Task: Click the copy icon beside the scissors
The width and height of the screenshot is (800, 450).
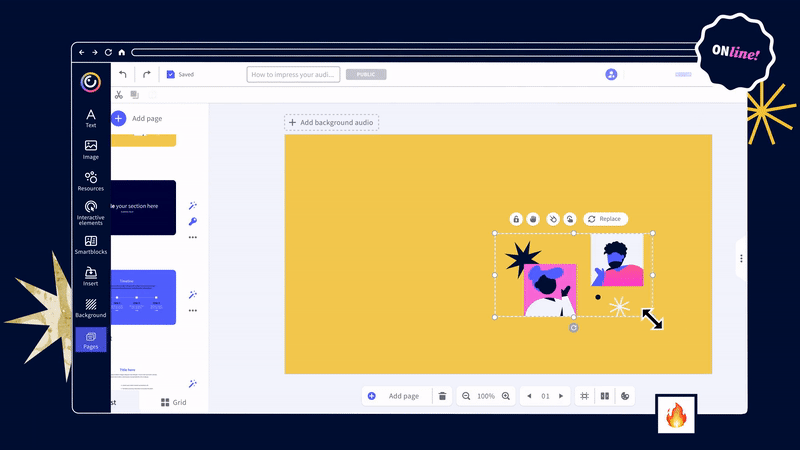Action: click(x=135, y=95)
